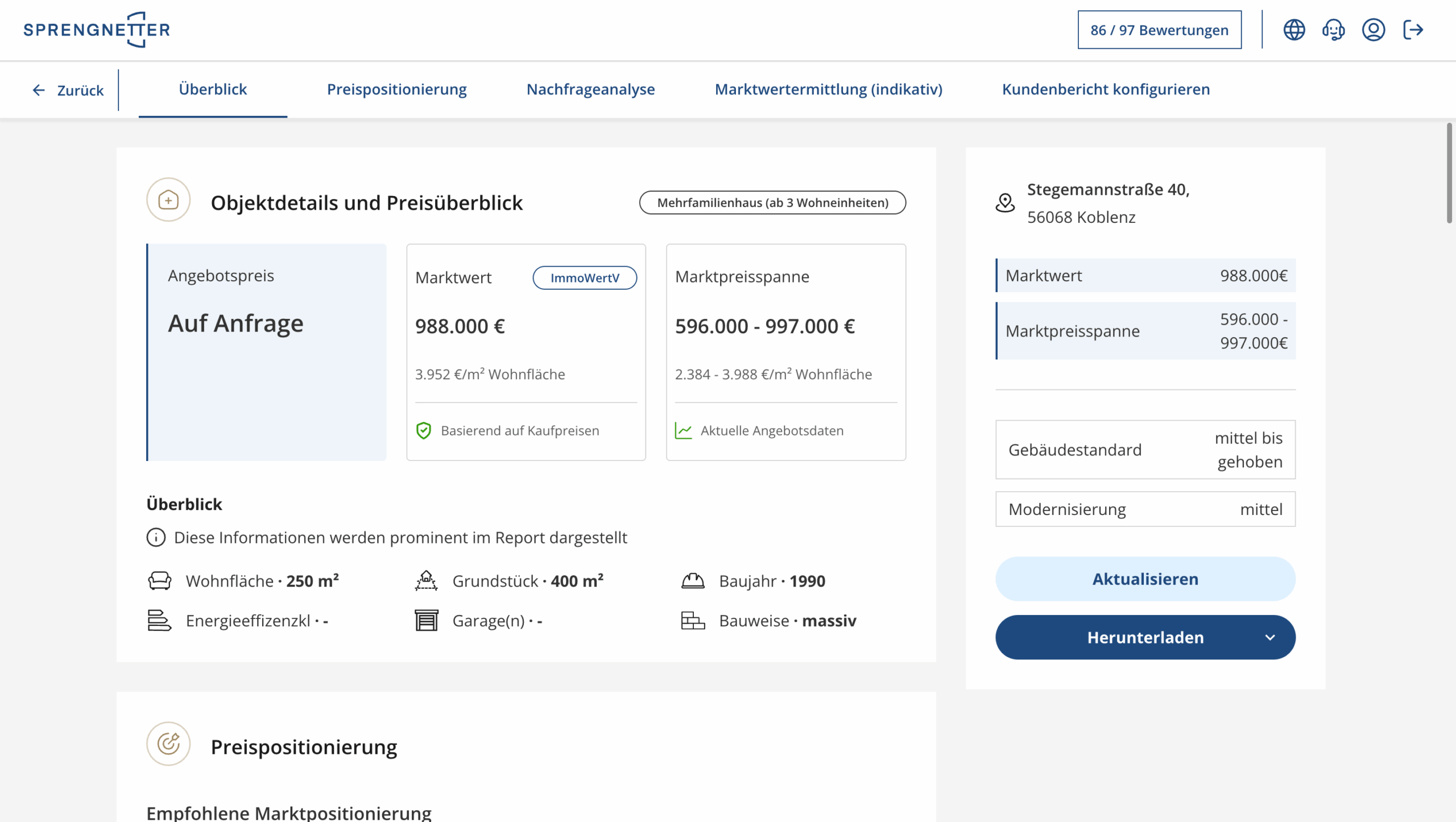Select the Angebotspreis Auf Anfrage card
Screen dimensions: 1456x822
[266, 352]
